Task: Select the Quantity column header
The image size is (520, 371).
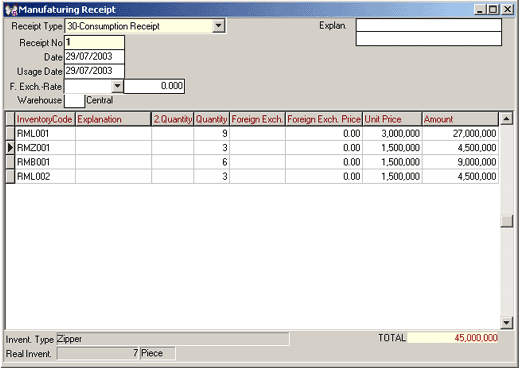Action: click(x=211, y=119)
